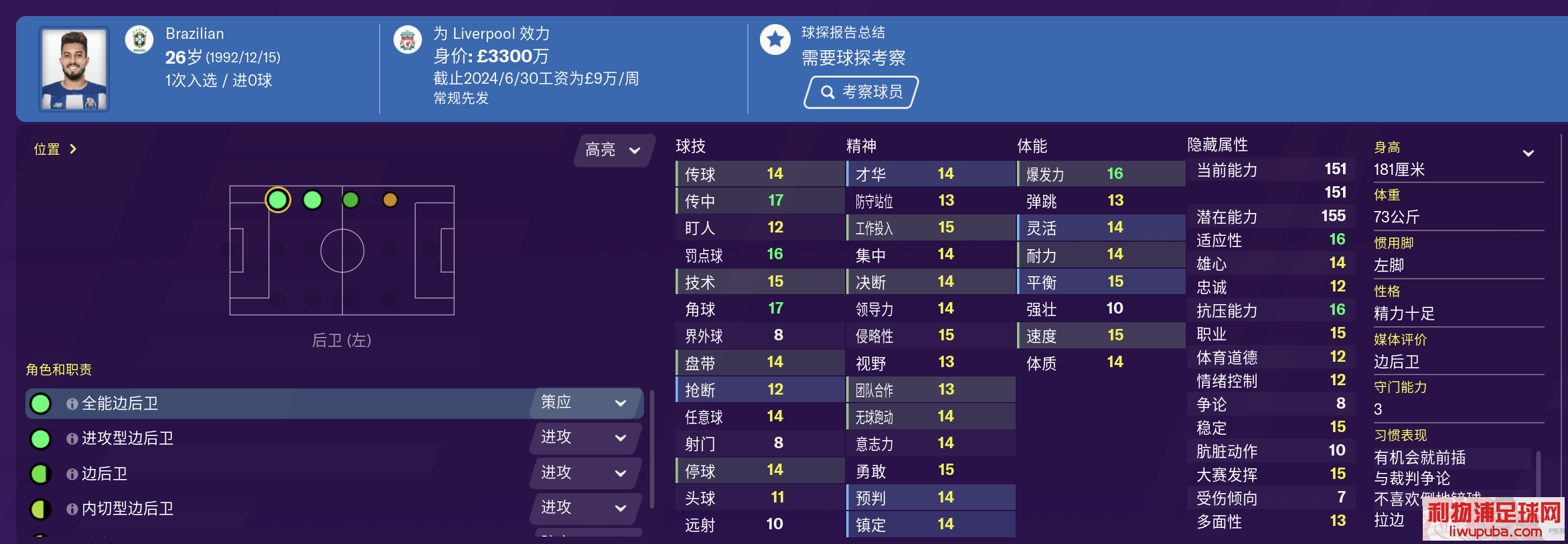
Task: Click the Liverpool club crest icon
Action: click(x=407, y=40)
